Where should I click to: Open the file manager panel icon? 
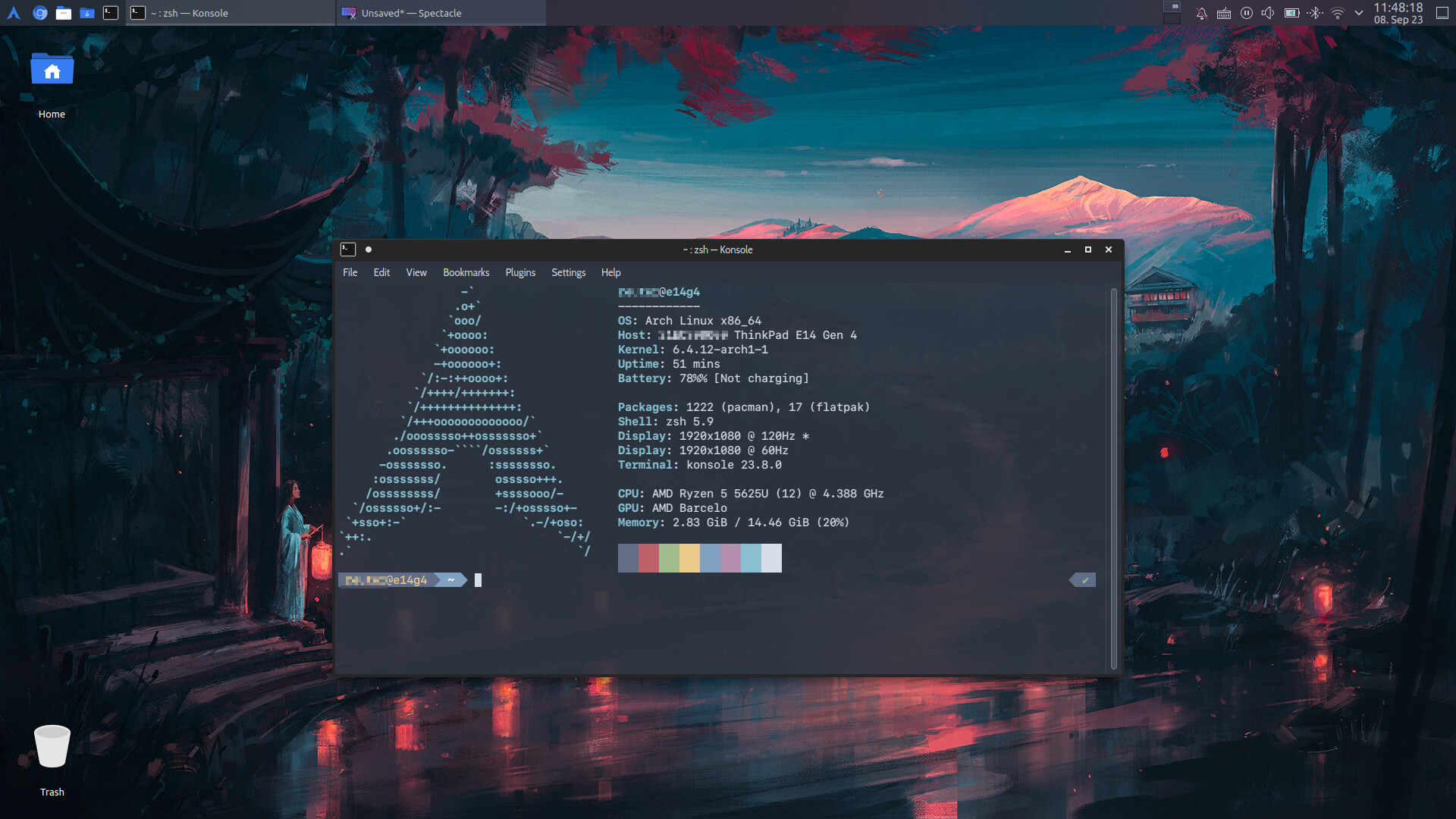[64, 13]
